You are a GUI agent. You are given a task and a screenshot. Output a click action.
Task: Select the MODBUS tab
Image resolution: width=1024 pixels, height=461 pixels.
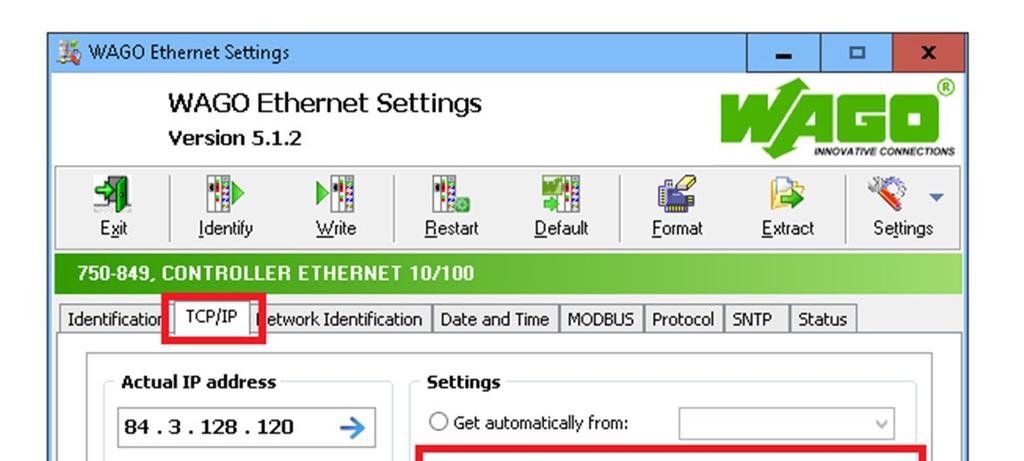pos(601,319)
